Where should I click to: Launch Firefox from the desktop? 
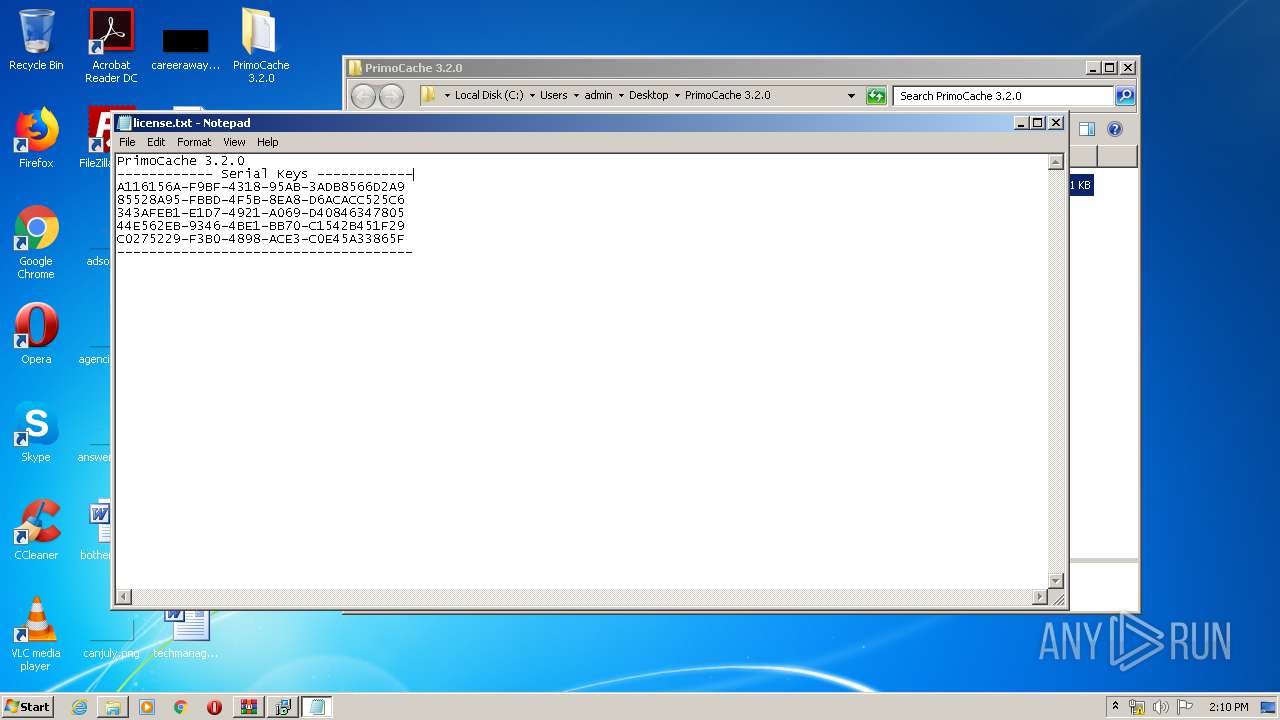click(36, 138)
